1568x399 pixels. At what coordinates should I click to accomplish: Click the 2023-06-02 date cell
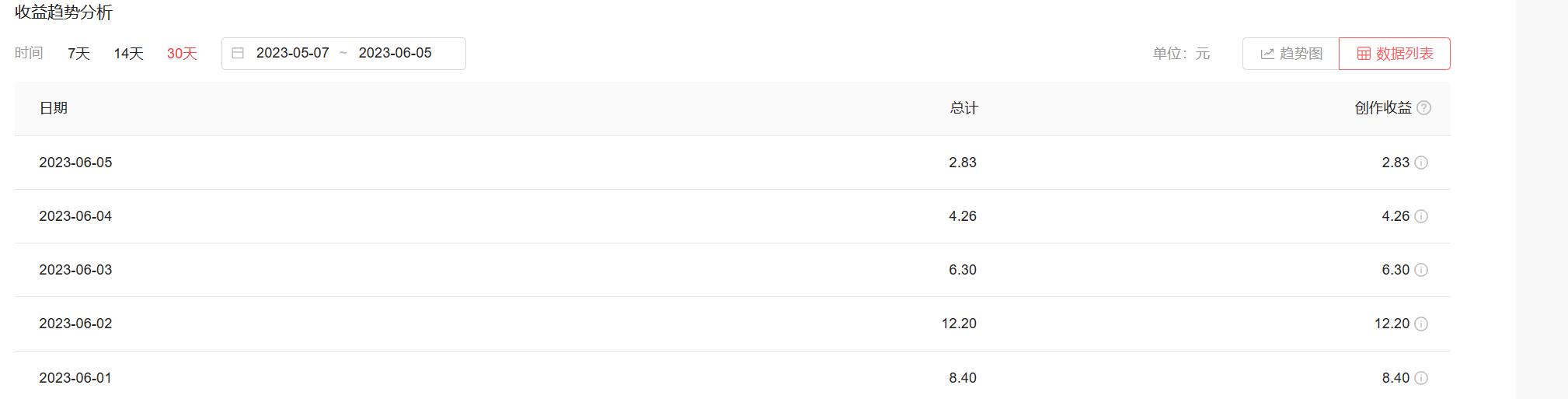75,324
